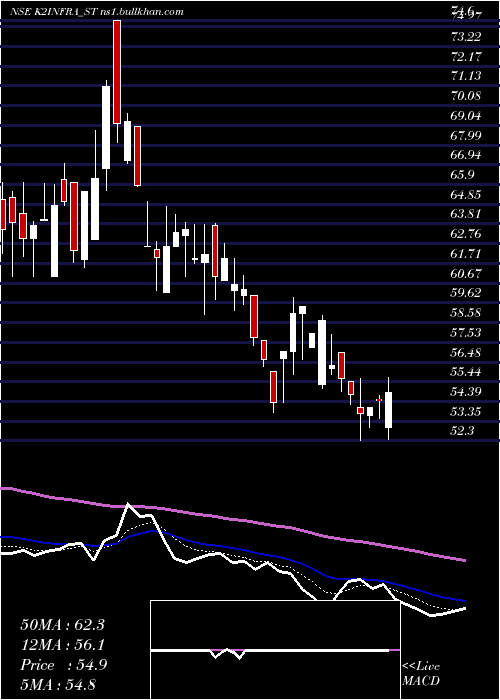Click the 57.53 price axis label

(x=467, y=333)
